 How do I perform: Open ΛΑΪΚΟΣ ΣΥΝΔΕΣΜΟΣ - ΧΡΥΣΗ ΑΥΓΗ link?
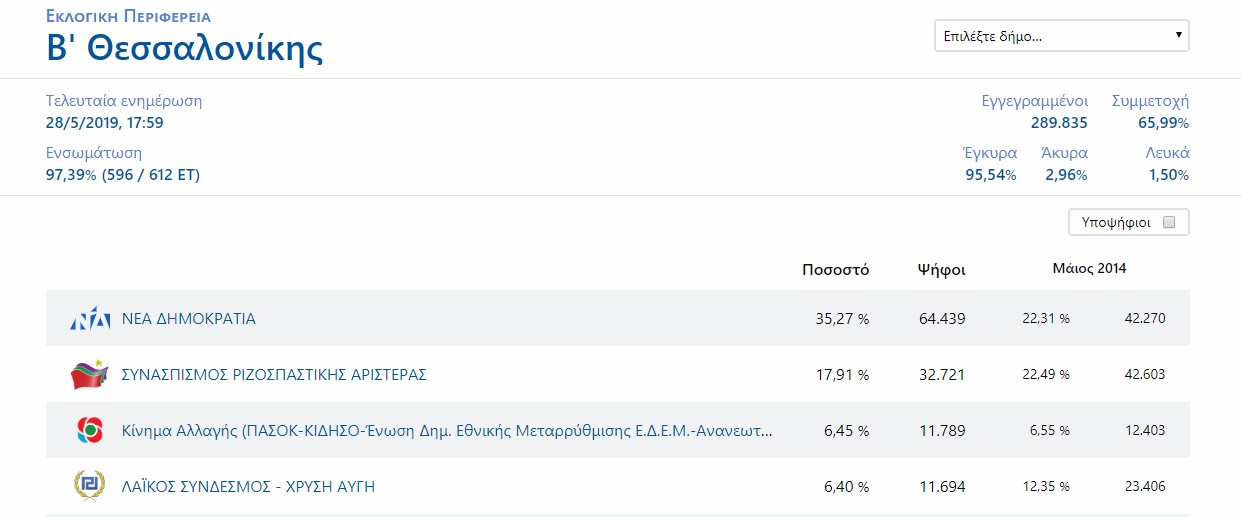pyautogui.click(x=248, y=487)
